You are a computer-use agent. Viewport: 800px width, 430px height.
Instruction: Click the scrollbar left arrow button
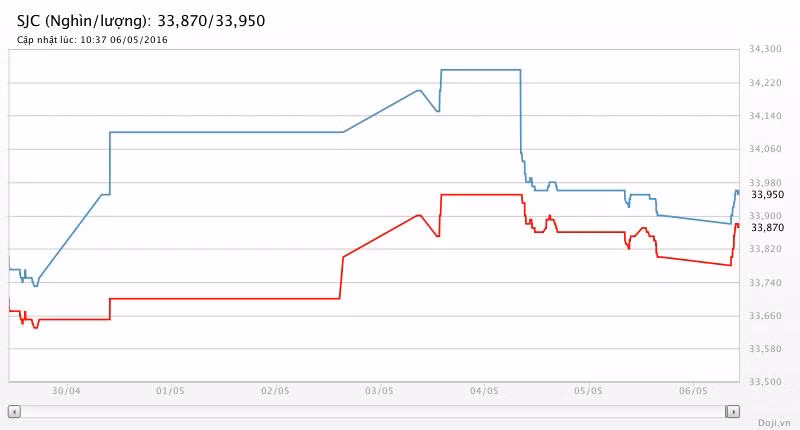(14, 411)
